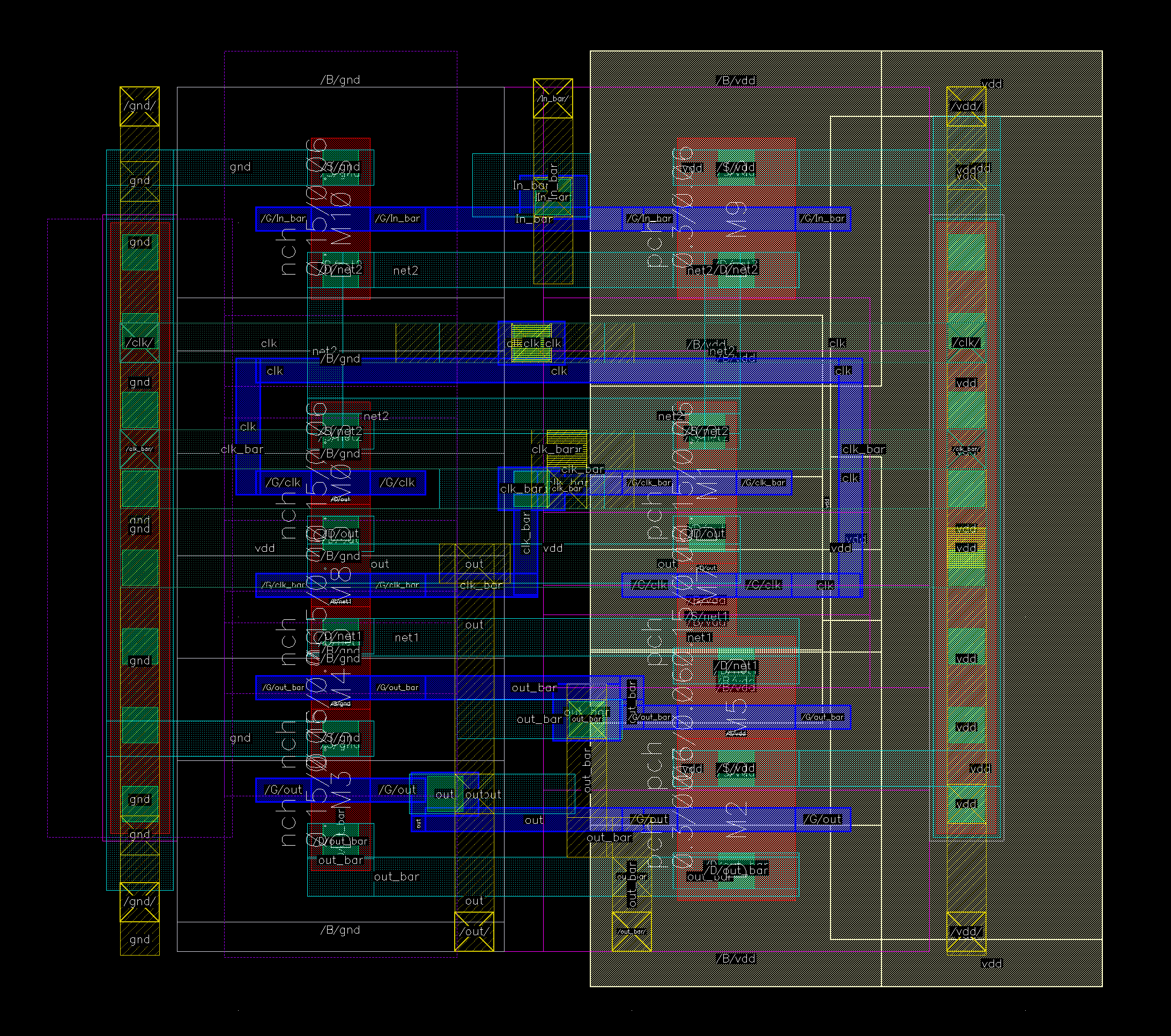The width and height of the screenshot is (1171, 1036).
Task: Select the clk_bar label on left metal
Action: pyautogui.click(x=242, y=449)
